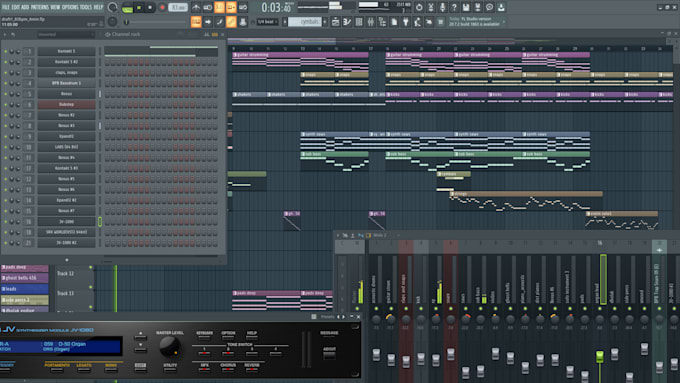Switch pattern/song mode toggle
This screenshot has height=383, width=680.
coord(127,7)
